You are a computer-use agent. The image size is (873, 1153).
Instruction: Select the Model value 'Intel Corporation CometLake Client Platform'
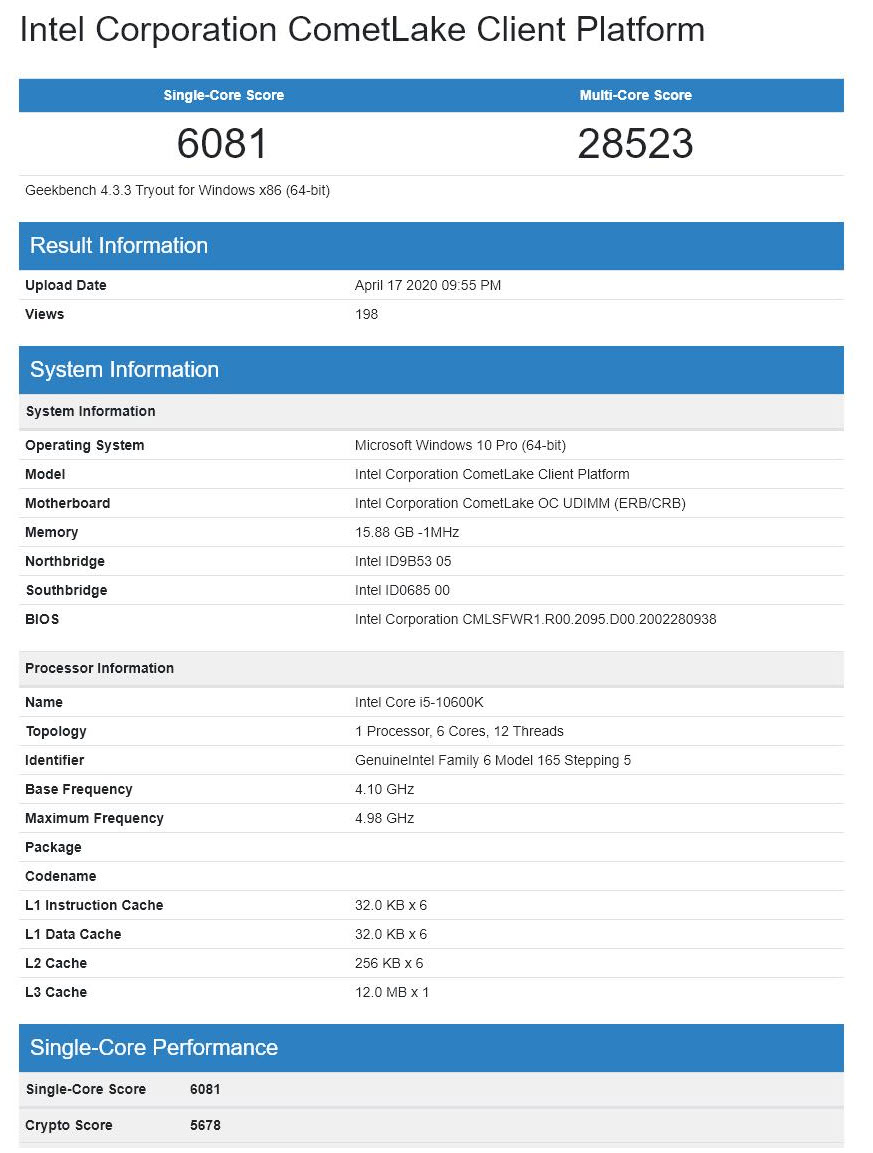492,474
